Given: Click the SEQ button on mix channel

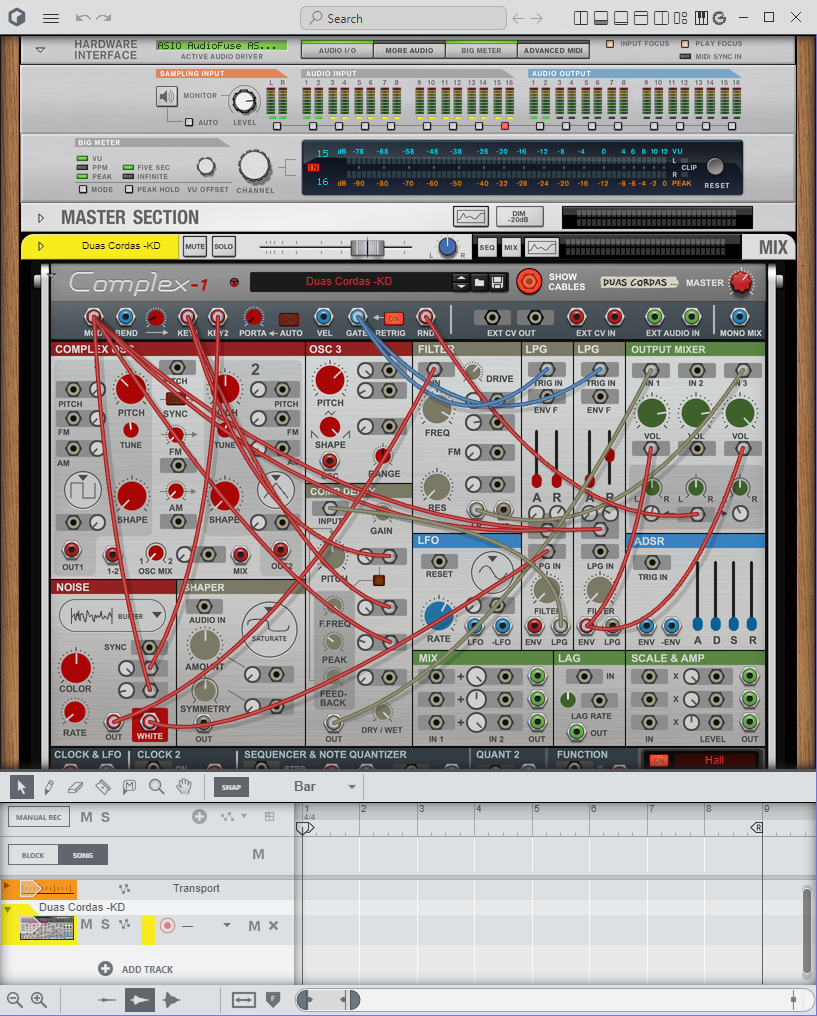Looking at the screenshot, I should point(487,247).
